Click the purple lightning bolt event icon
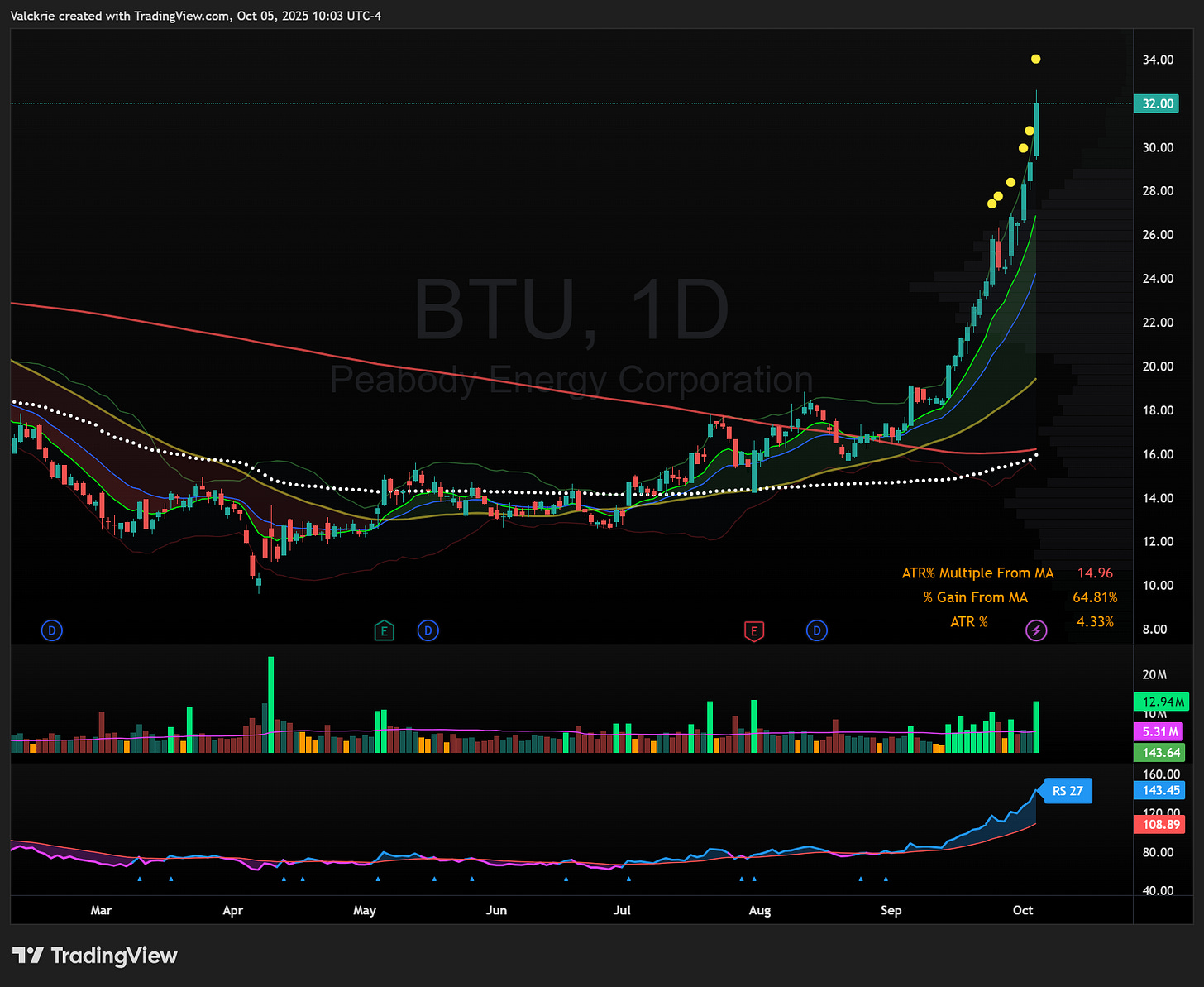 click(1036, 630)
